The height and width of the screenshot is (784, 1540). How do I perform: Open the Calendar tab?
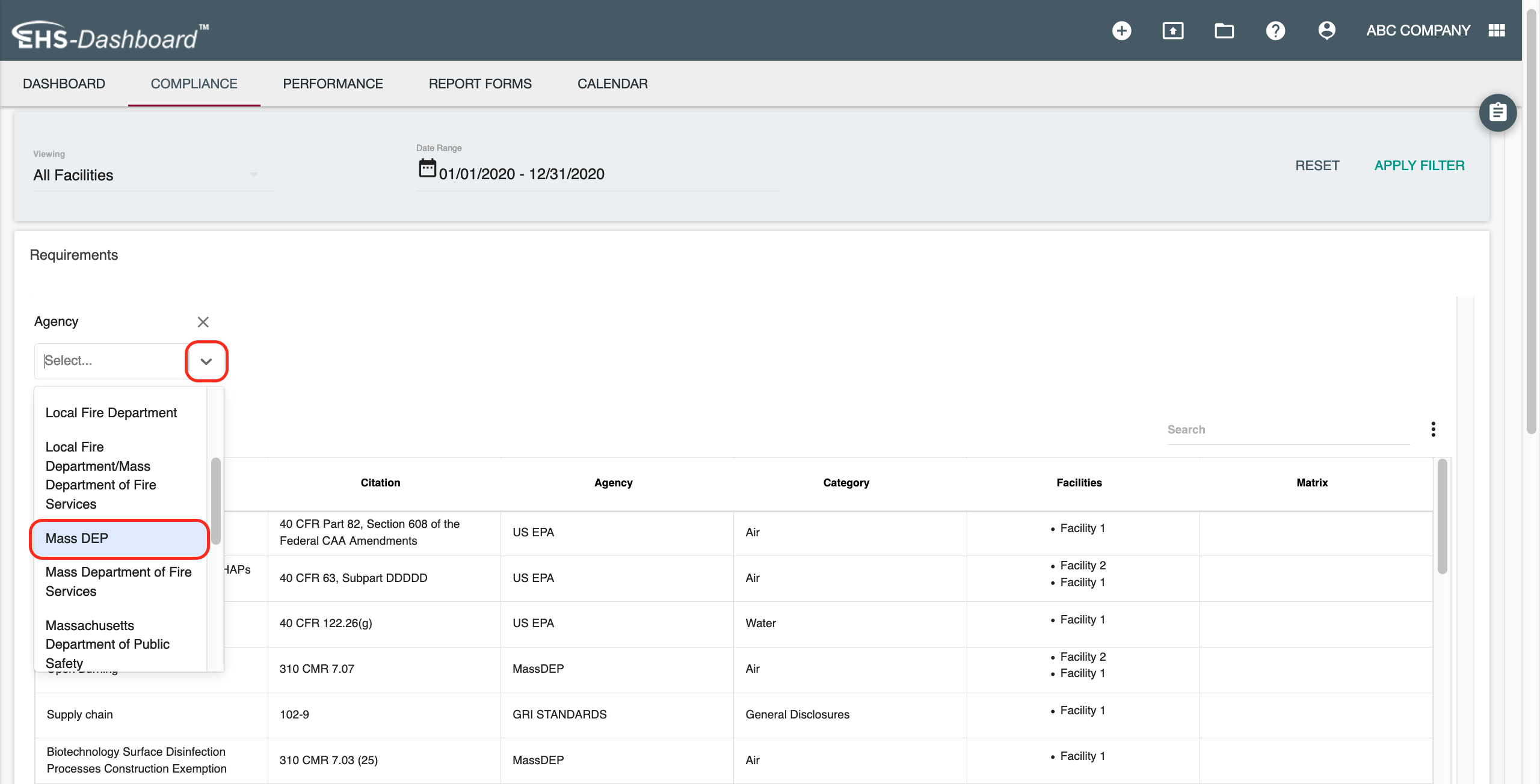click(612, 84)
